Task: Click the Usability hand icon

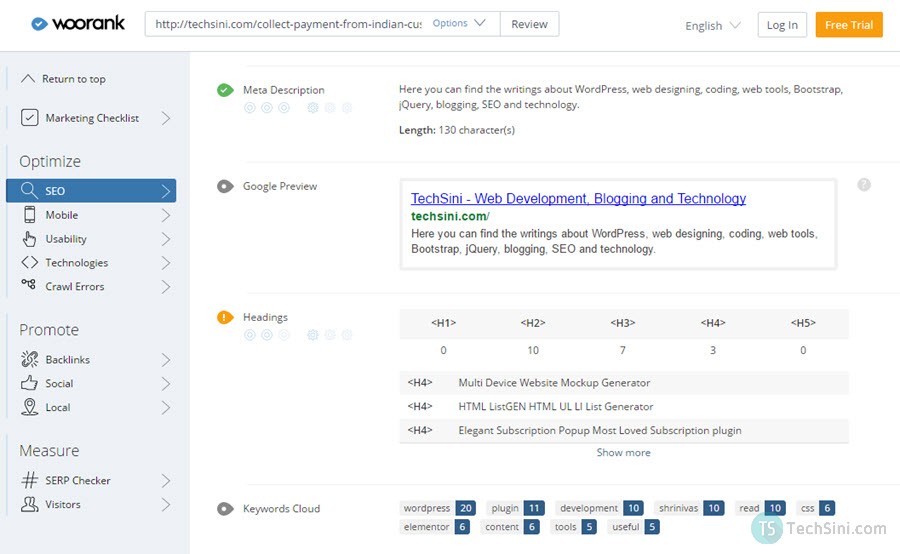Action: pyautogui.click(x=29, y=239)
